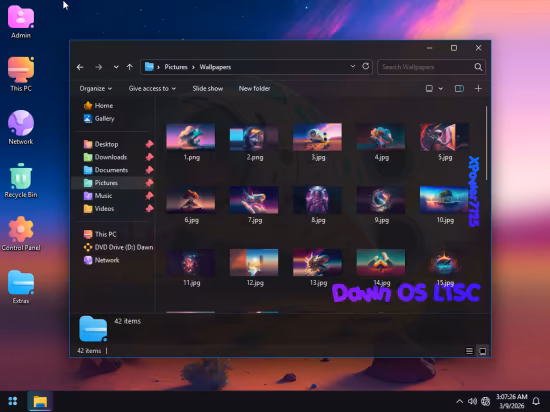Refresh the Wallpapers folder
550x412 pixels.
(x=365, y=66)
